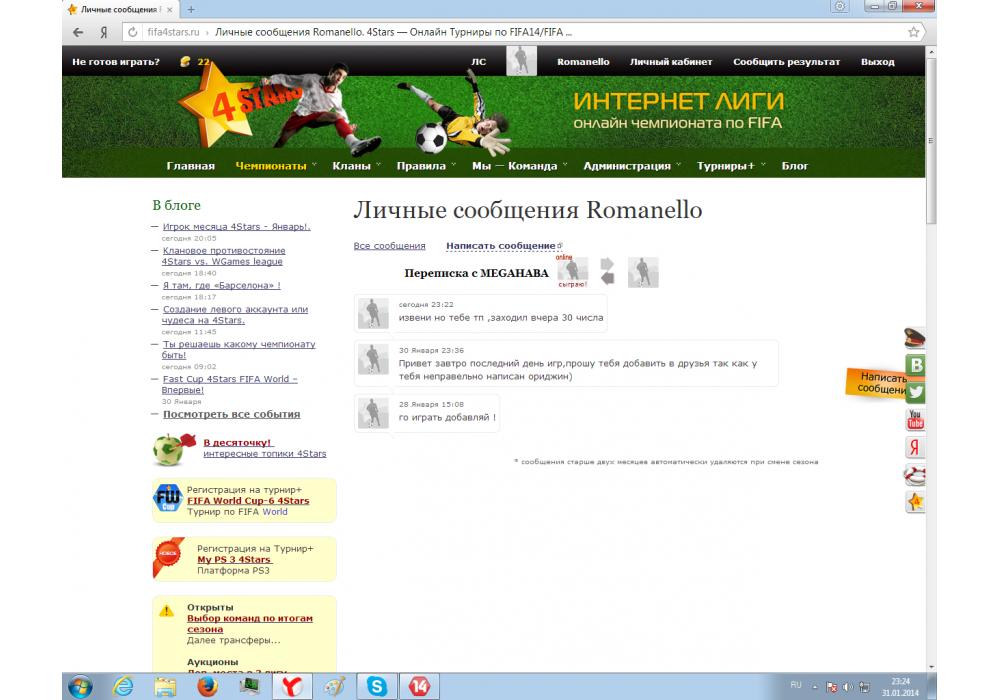Toggle the 'Не готов играть?' status
1000x700 pixels.
[116, 62]
